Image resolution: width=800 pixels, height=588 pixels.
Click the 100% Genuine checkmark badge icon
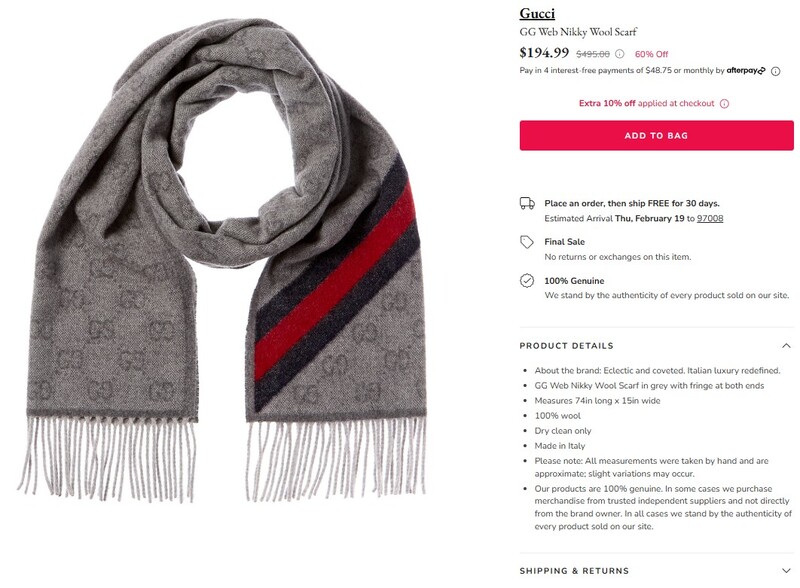[x=527, y=281]
